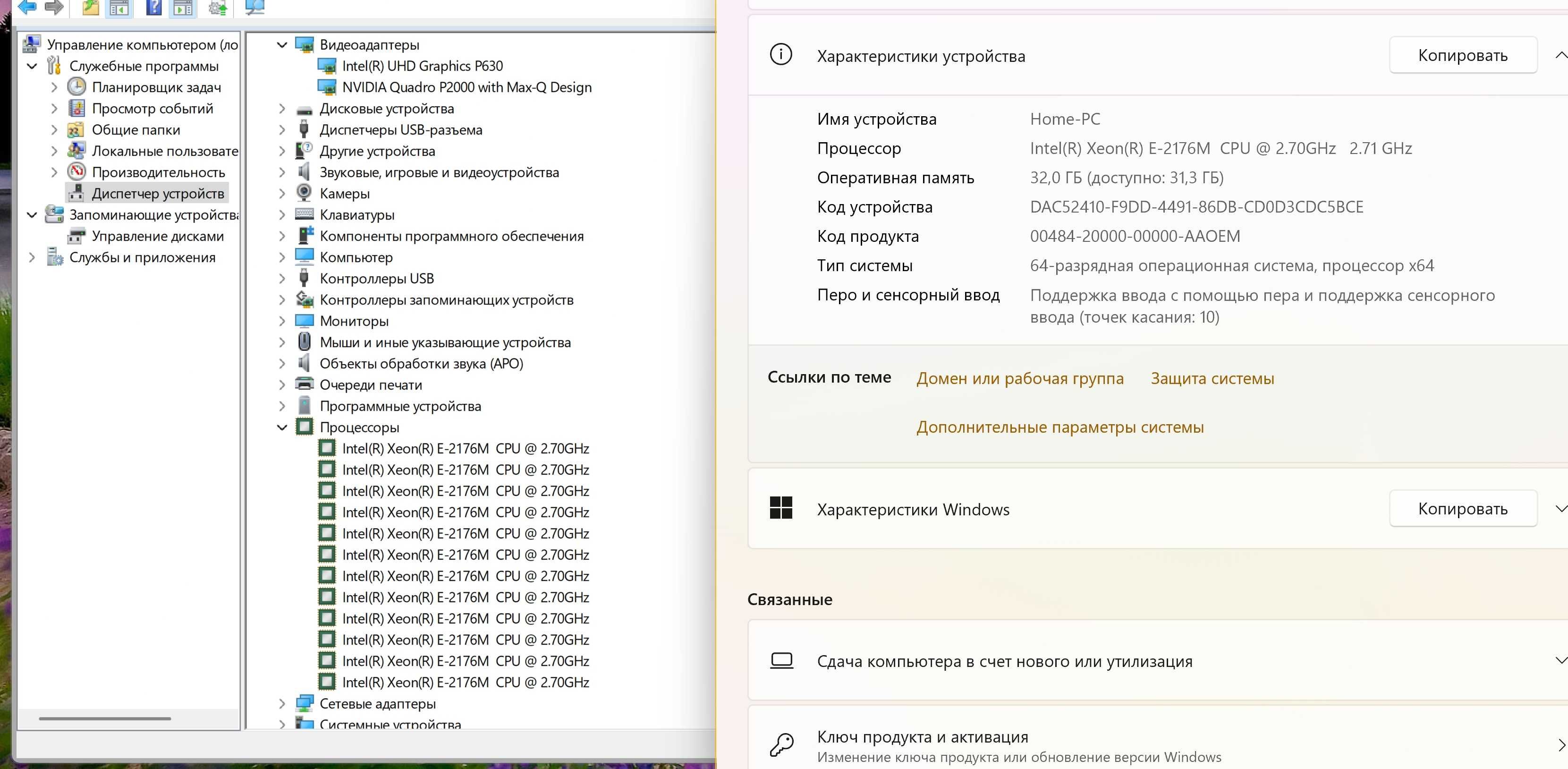Click device ID DAC52410-F9DD-4491-86DB-CD0D3CDC5BCE
Viewport: 1568px width, 769px height.
(x=1196, y=207)
